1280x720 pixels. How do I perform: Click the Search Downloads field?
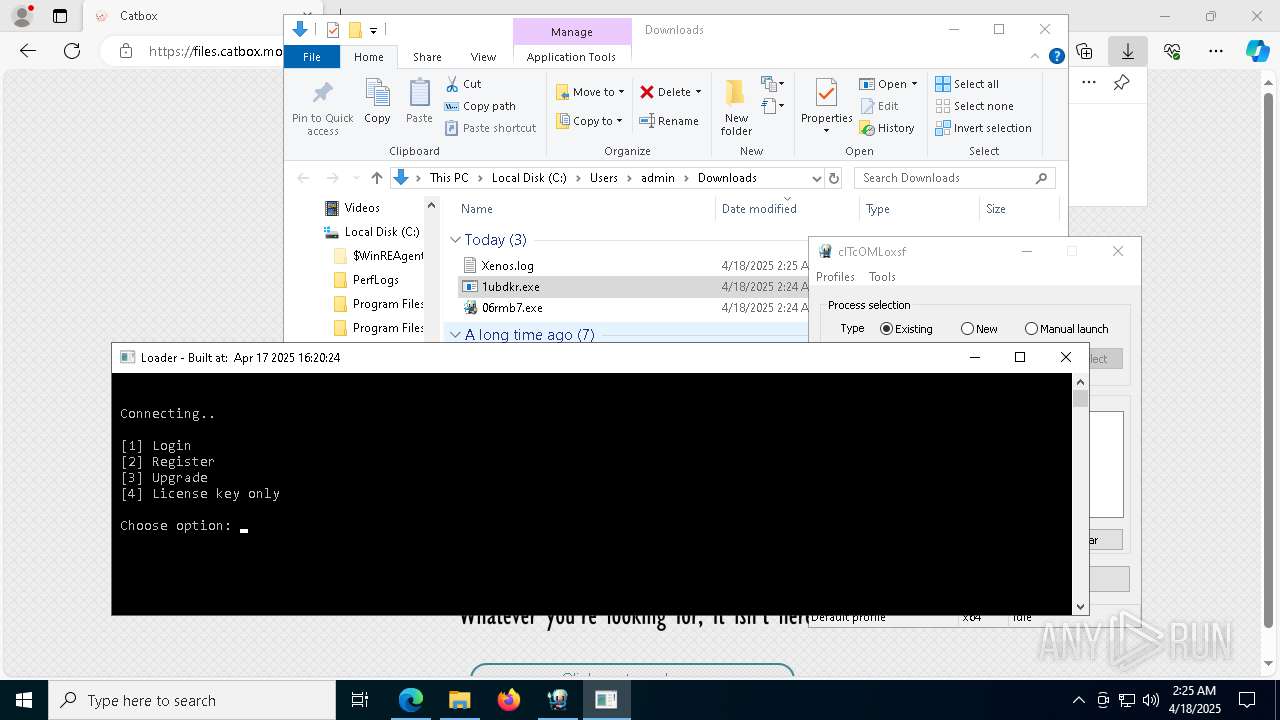(955, 178)
